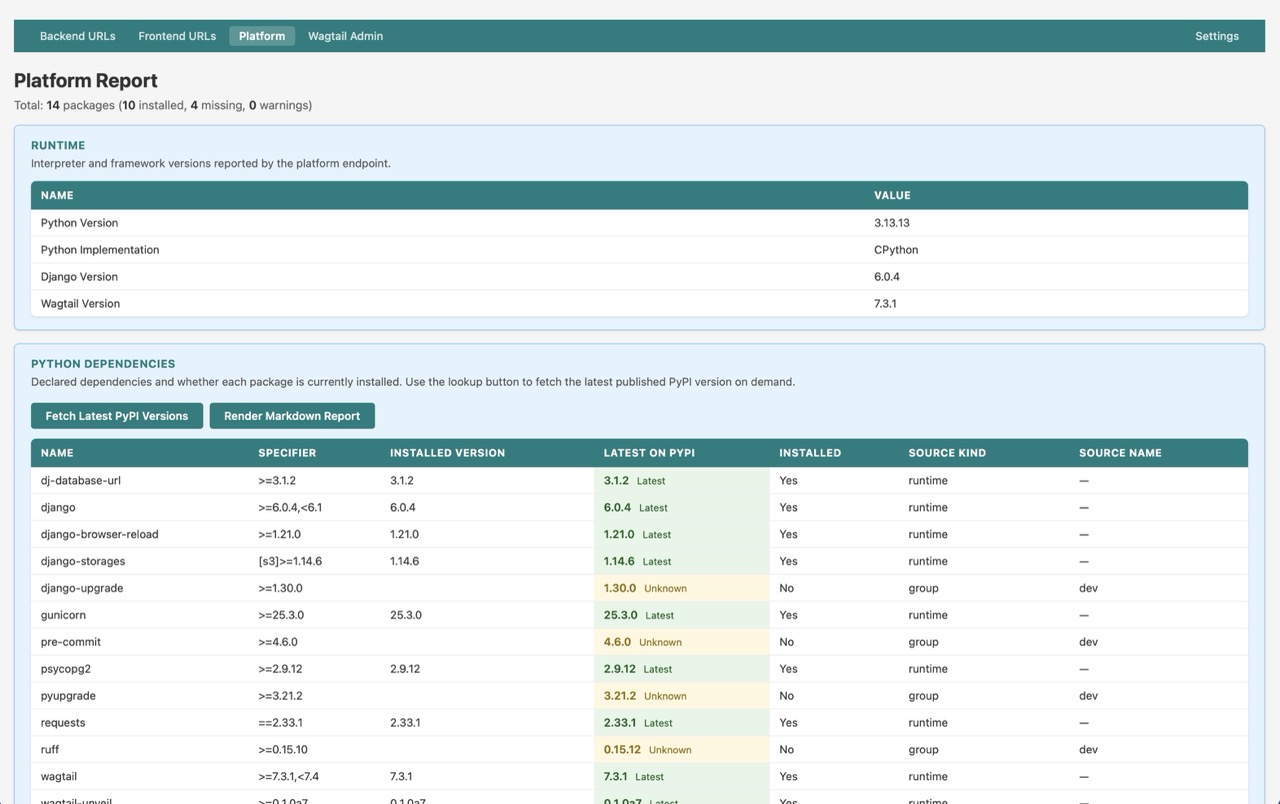
Task: Click the runtime source kind for requests
Action: (x=928, y=724)
